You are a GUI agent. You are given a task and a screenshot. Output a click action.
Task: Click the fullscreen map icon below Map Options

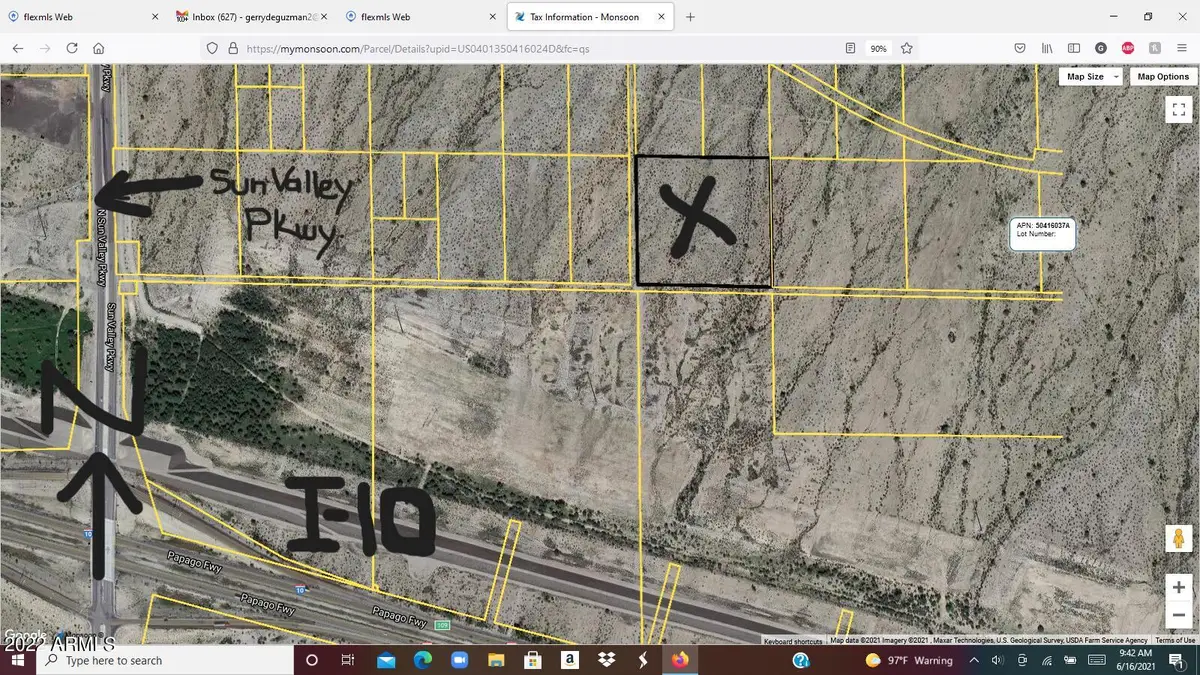pos(1178,109)
